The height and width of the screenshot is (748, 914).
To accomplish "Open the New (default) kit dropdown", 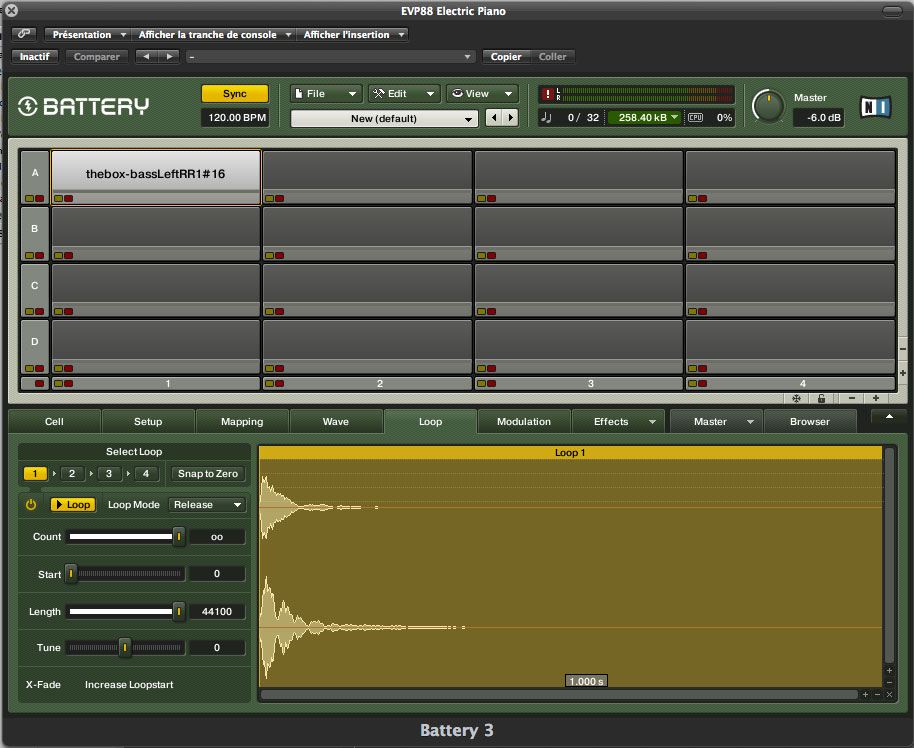I will (x=384, y=118).
